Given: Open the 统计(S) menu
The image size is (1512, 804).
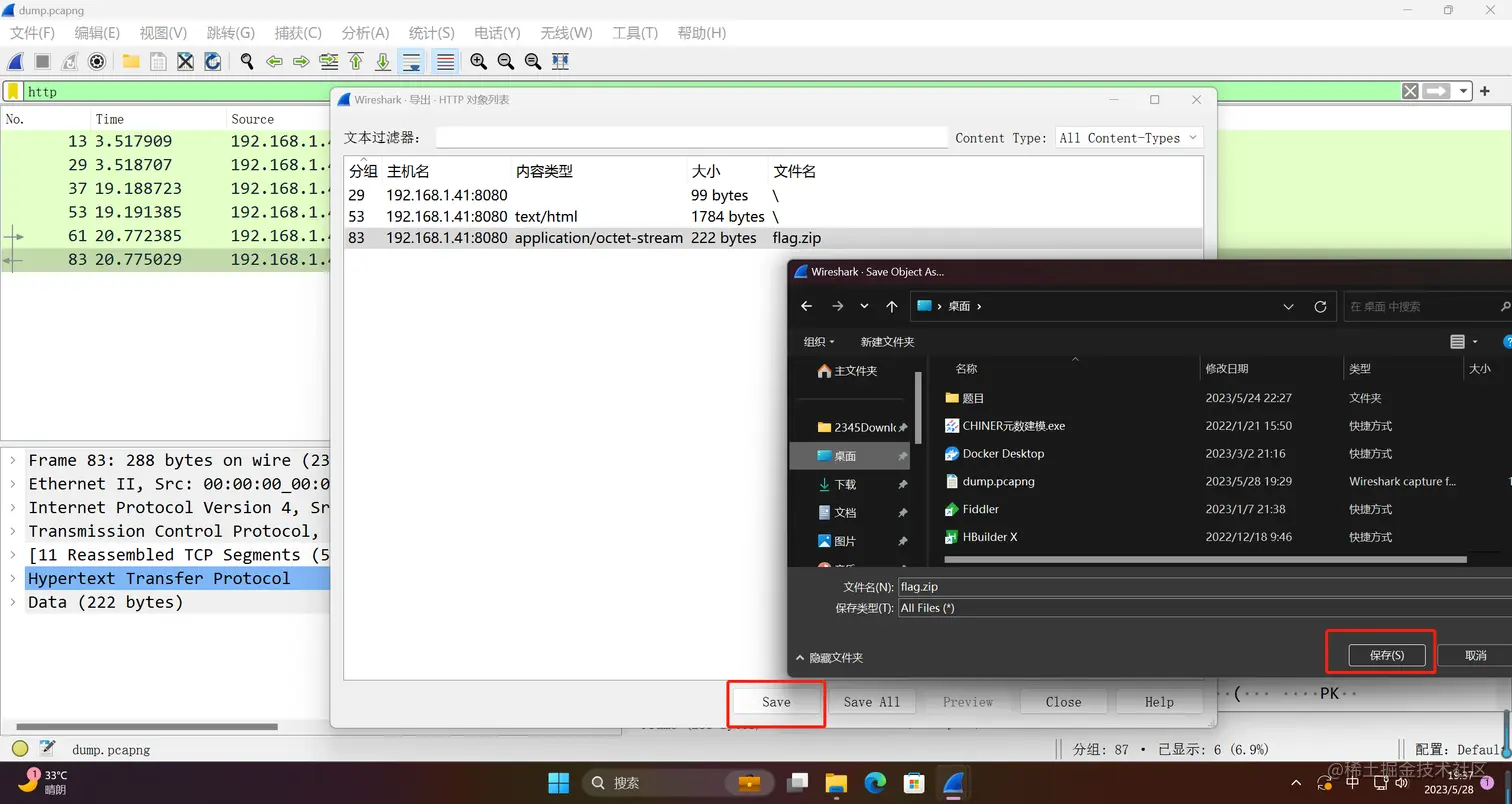Looking at the screenshot, I should (432, 33).
